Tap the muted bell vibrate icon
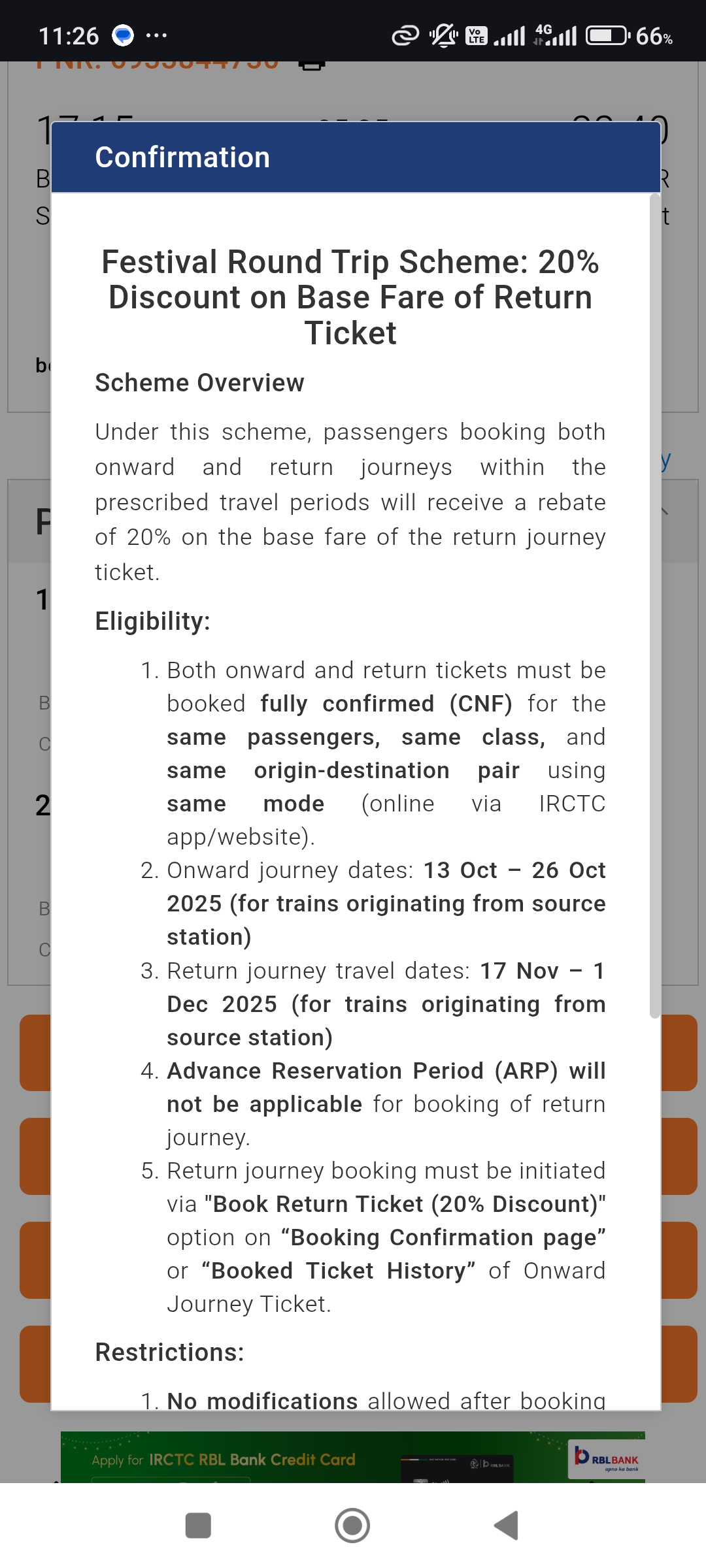The height and width of the screenshot is (1568, 706). (x=443, y=35)
